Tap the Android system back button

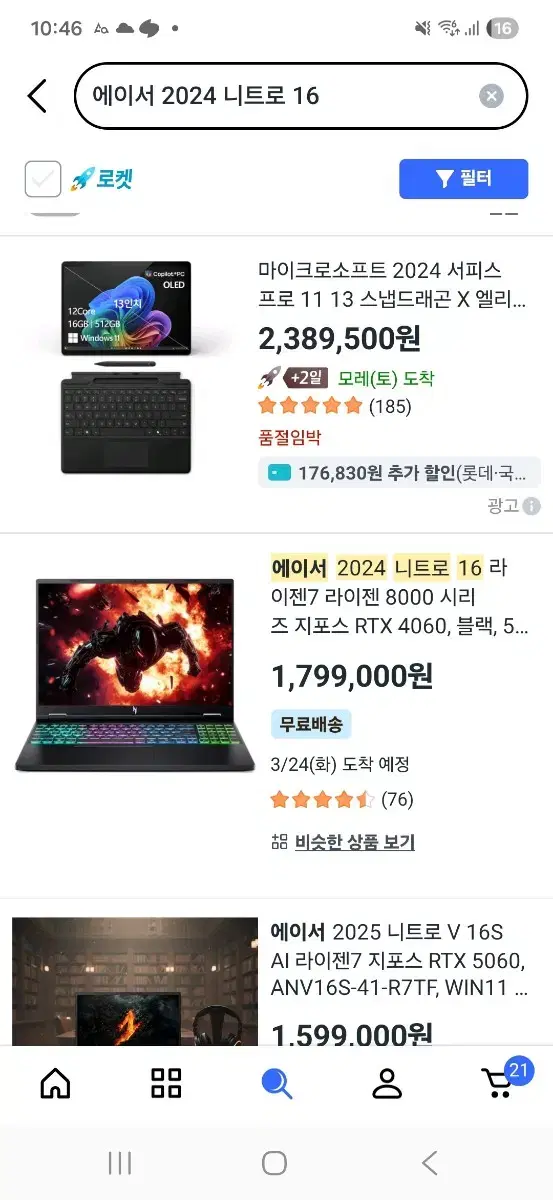[430, 1163]
